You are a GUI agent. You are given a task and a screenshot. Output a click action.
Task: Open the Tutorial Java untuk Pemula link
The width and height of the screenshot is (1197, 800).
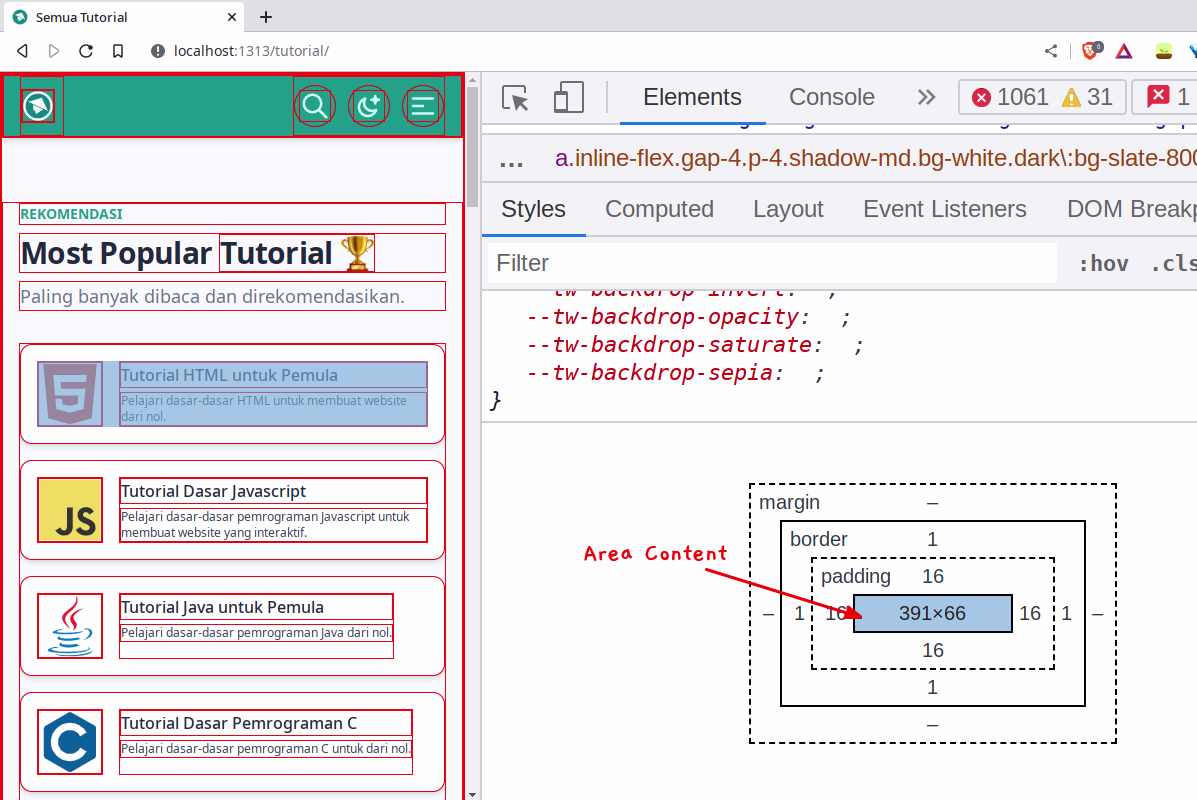[x=222, y=607]
